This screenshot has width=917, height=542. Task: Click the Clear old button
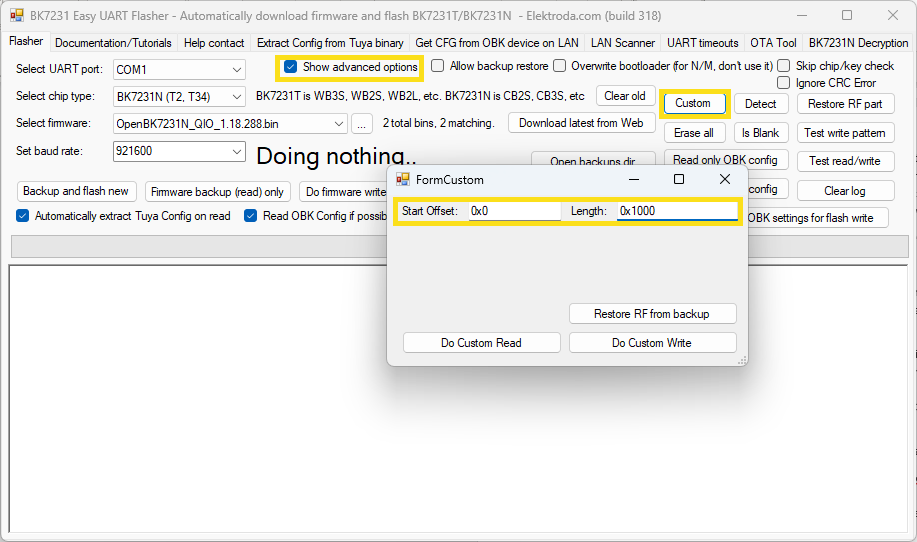[625, 96]
